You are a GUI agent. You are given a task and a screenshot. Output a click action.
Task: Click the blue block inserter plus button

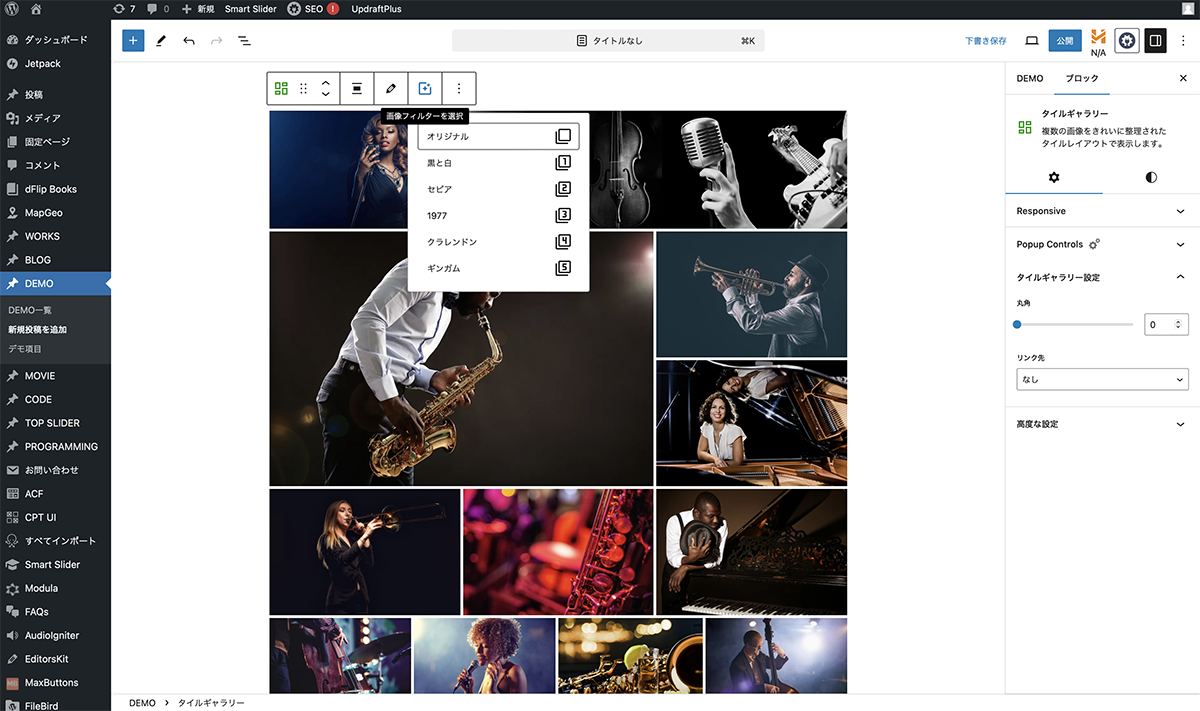point(133,41)
